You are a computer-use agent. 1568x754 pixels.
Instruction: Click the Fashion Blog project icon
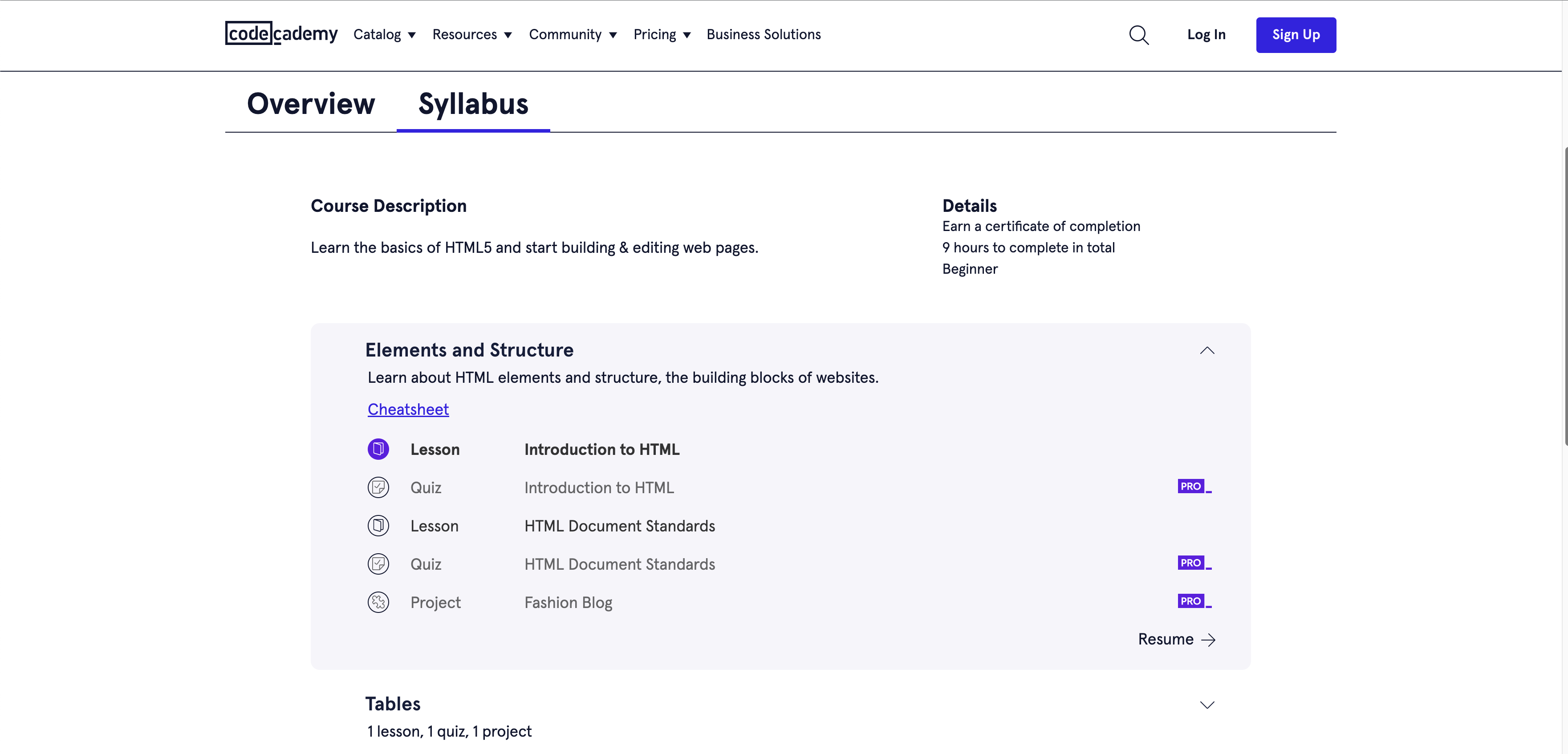pyautogui.click(x=378, y=603)
